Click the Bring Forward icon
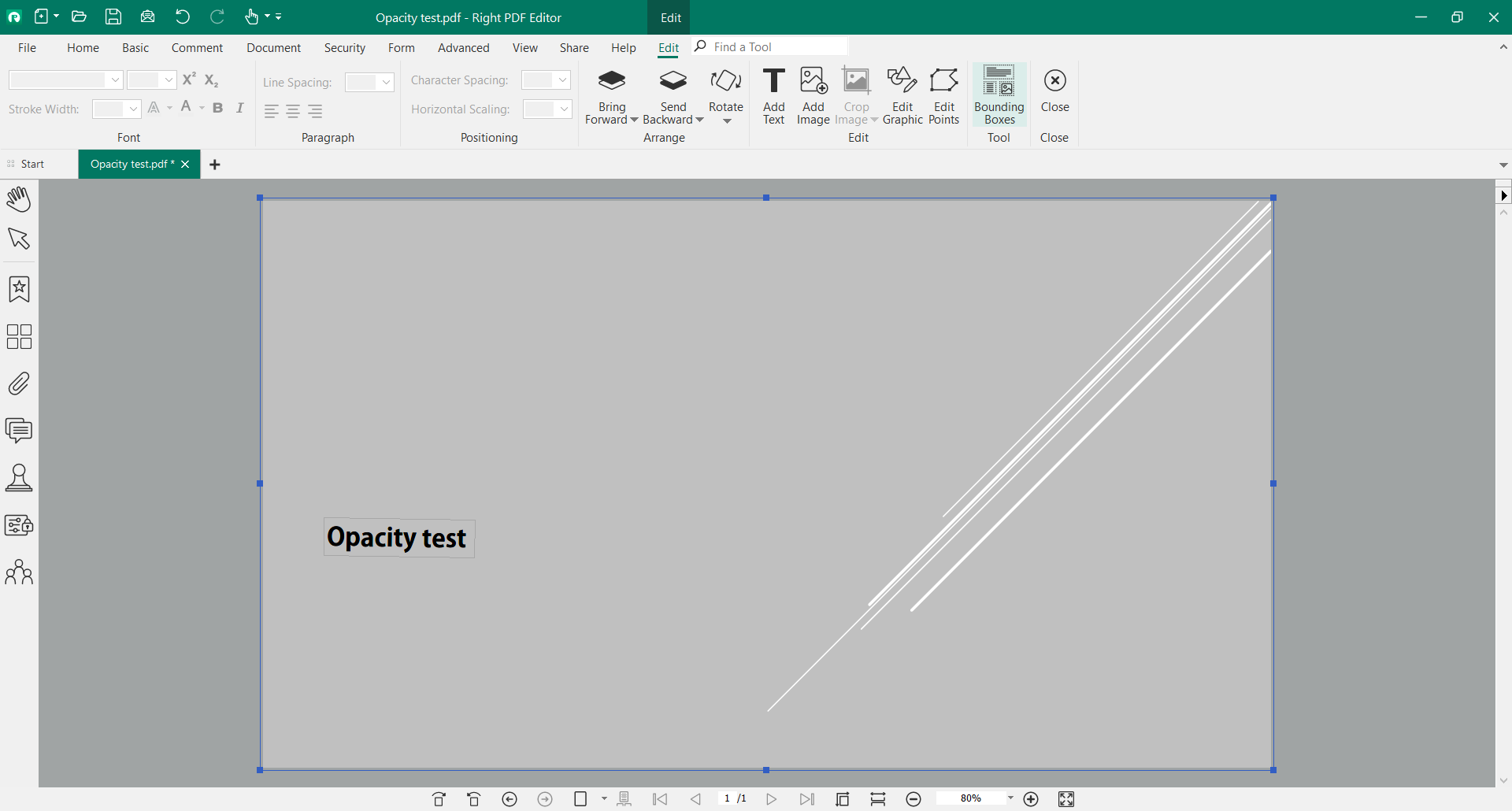 tap(612, 81)
